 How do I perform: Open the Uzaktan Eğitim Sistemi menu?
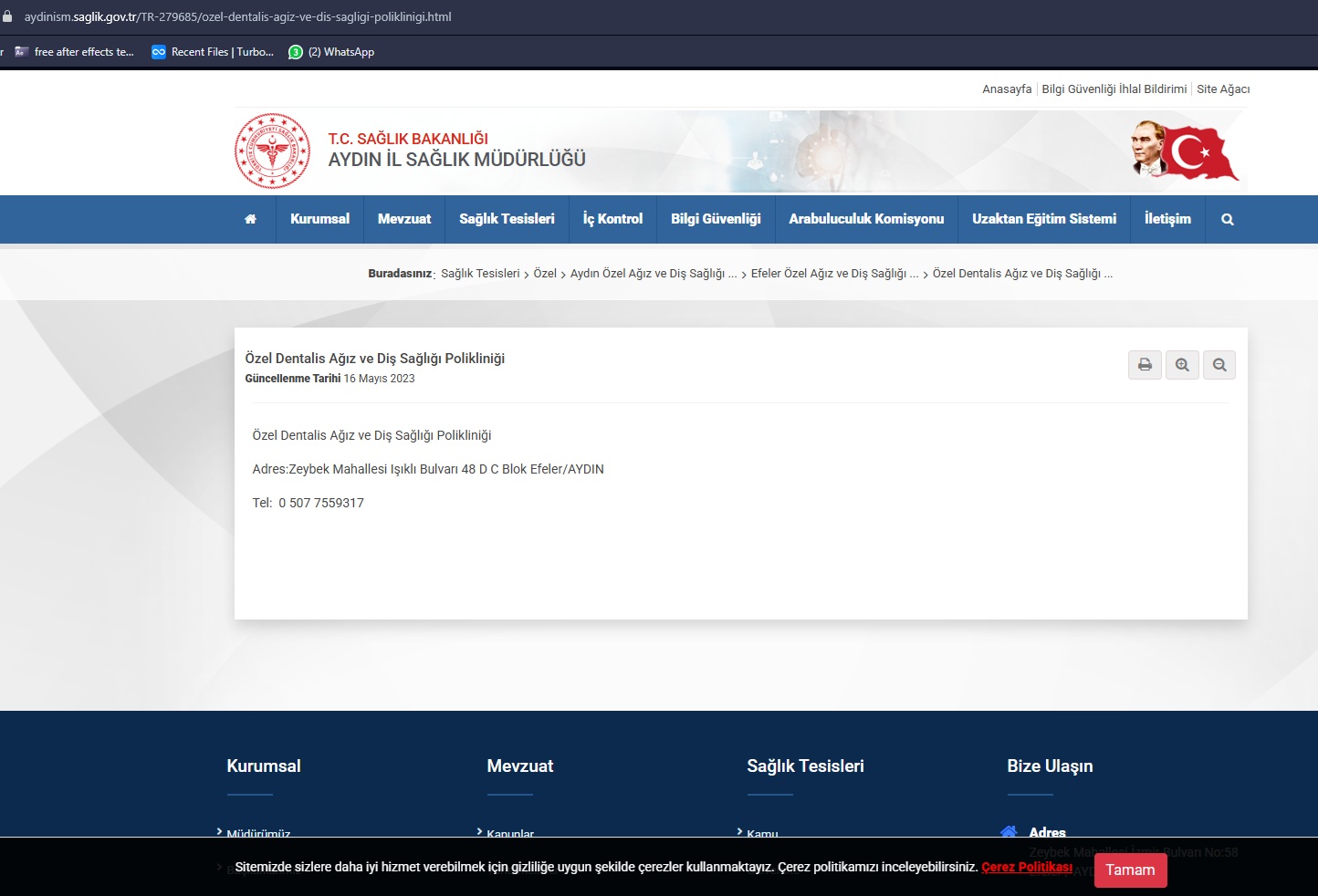click(x=1044, y=219)
